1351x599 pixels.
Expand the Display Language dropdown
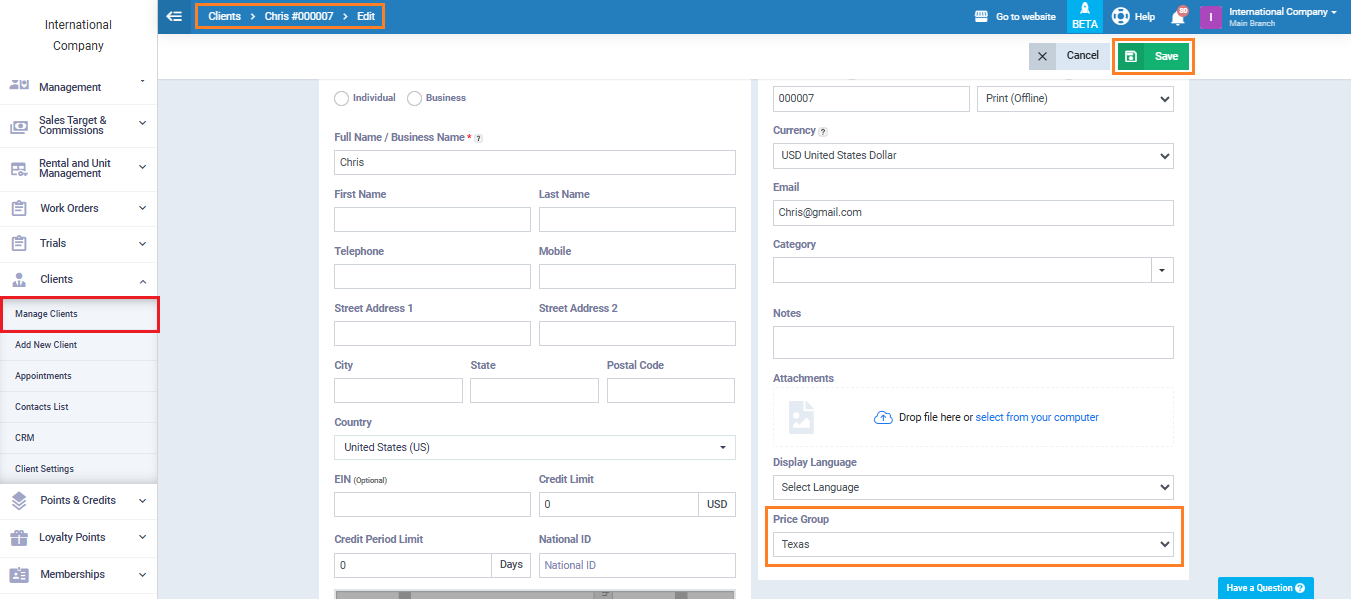click(972, 487)
